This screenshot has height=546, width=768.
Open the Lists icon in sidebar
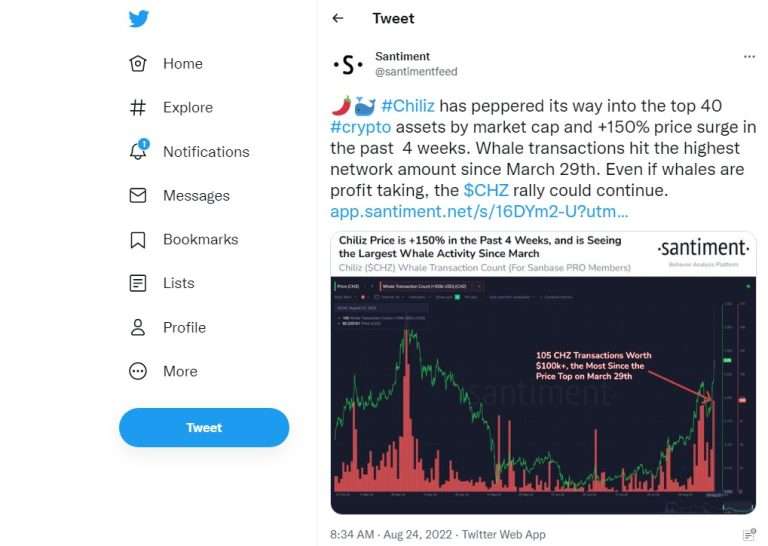138,283
